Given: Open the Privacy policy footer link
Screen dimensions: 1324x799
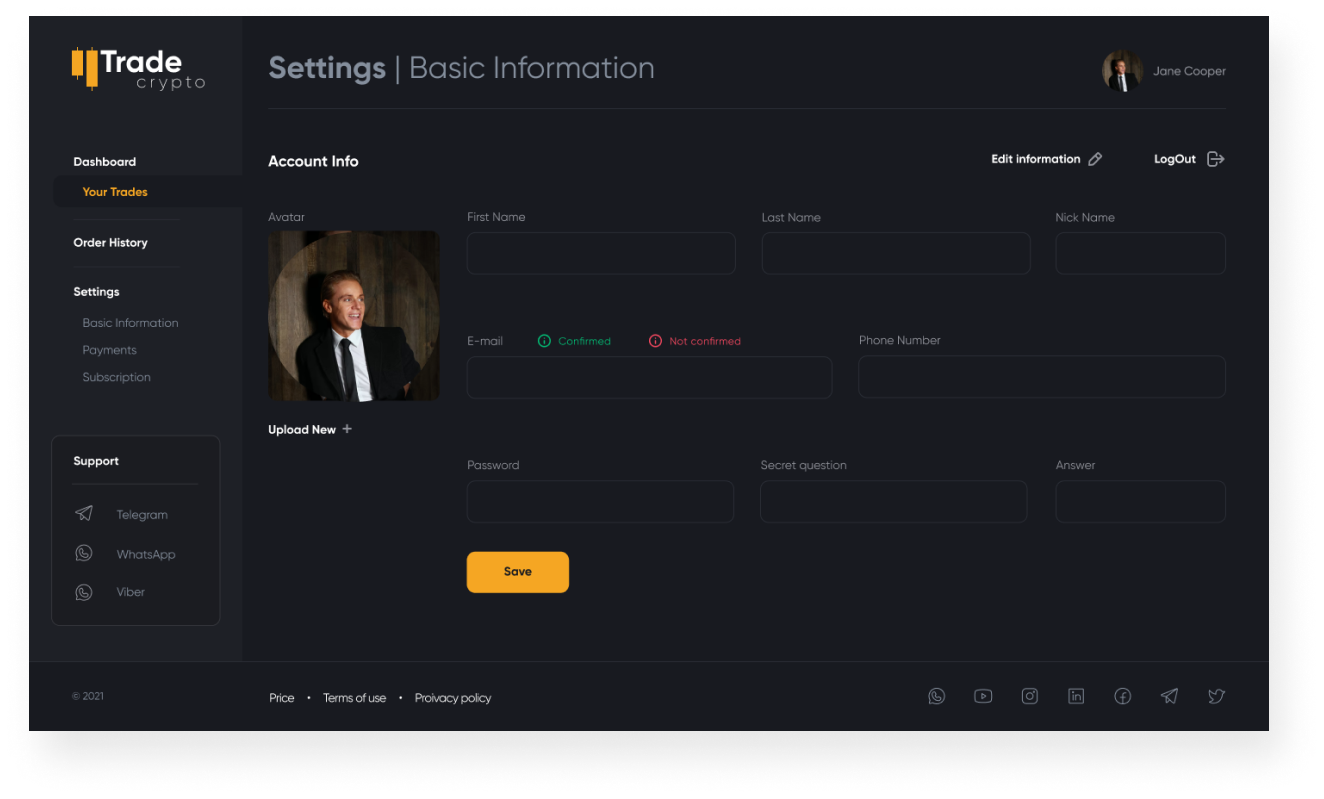Looking at the screenshot, I should 453,698.
